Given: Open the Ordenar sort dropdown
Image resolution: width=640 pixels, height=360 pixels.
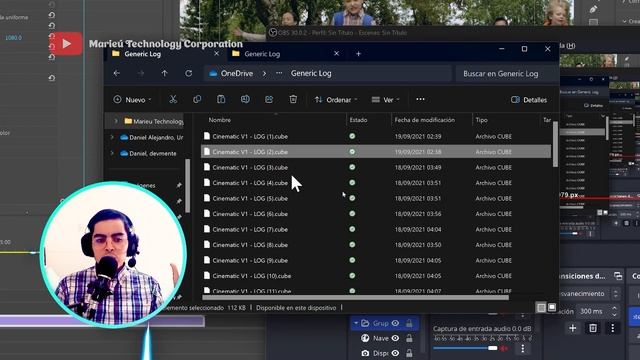Looking at the screenshot, I should (x=336, y=100).
